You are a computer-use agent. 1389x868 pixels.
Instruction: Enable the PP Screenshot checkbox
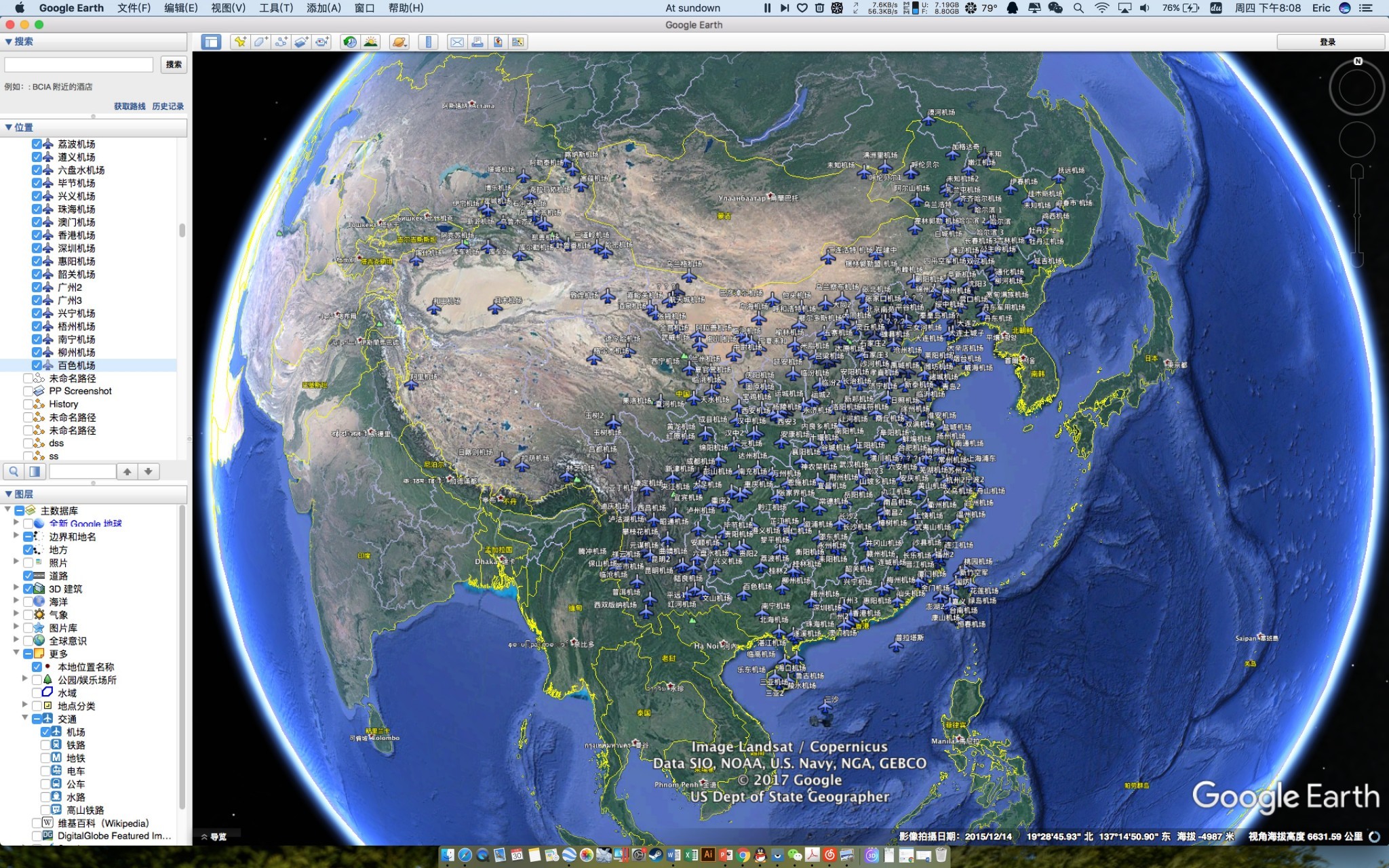click(28, 391)
